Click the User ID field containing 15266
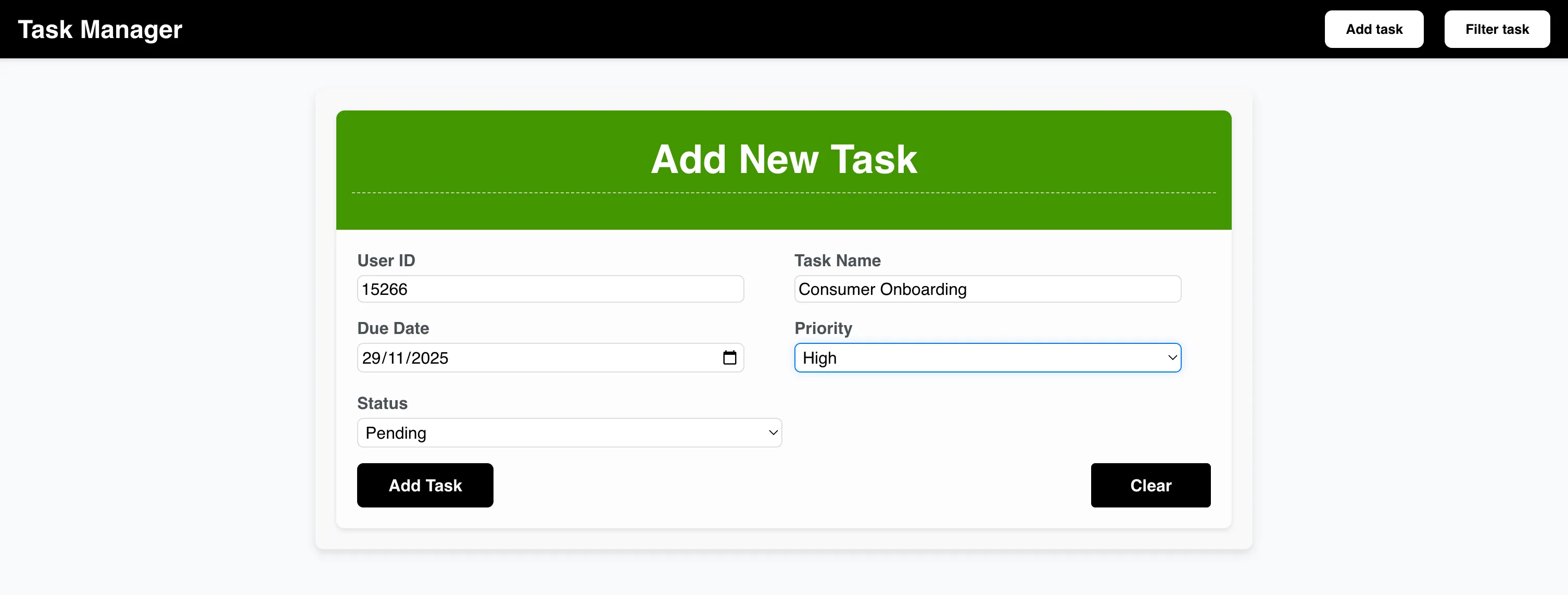 [550, 289]
